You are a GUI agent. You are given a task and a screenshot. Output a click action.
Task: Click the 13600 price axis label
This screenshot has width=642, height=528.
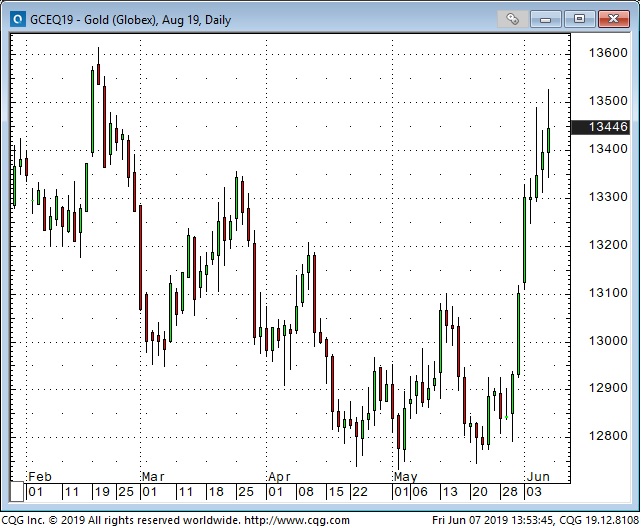608,53
